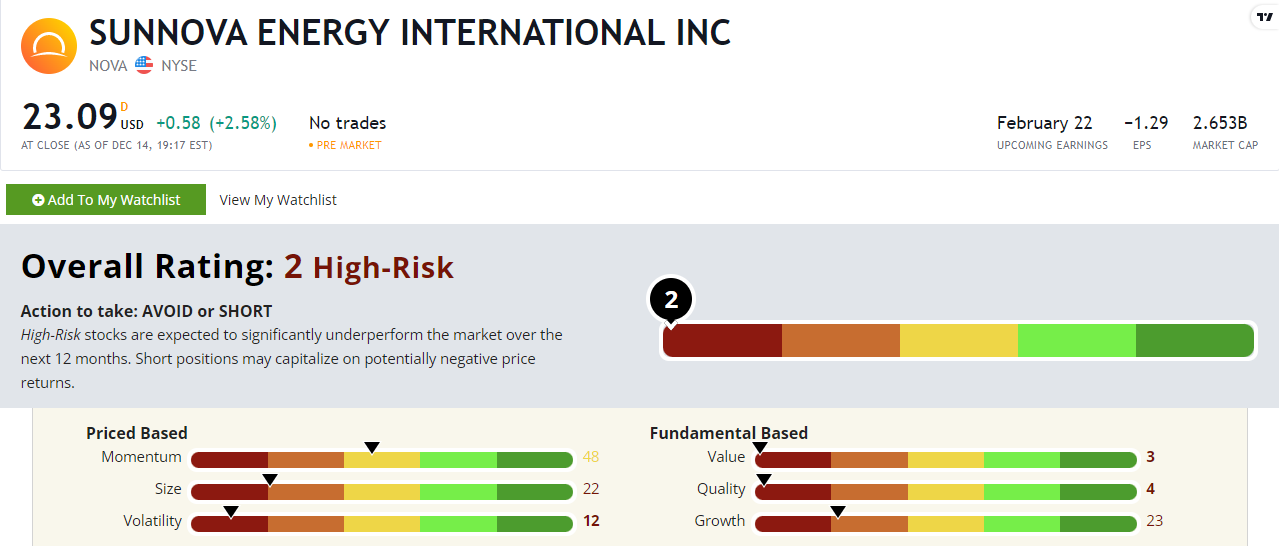Click the 2.653B market cap value

click(1220, 123)
